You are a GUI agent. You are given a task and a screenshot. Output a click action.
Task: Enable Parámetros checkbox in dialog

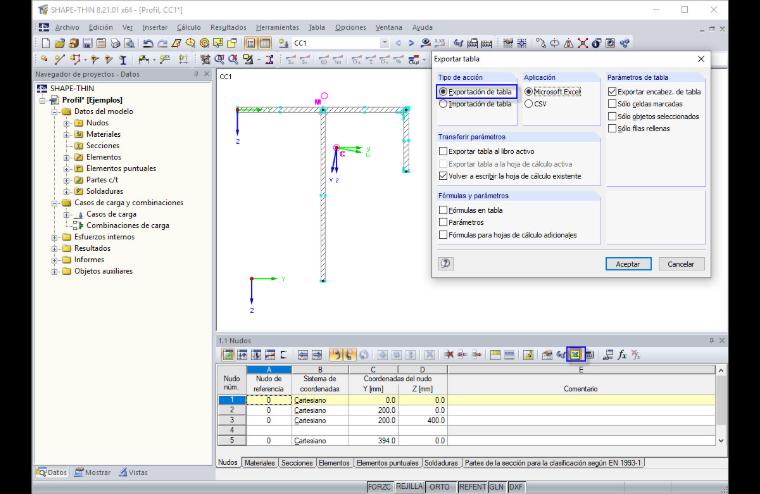click(443, 222)
